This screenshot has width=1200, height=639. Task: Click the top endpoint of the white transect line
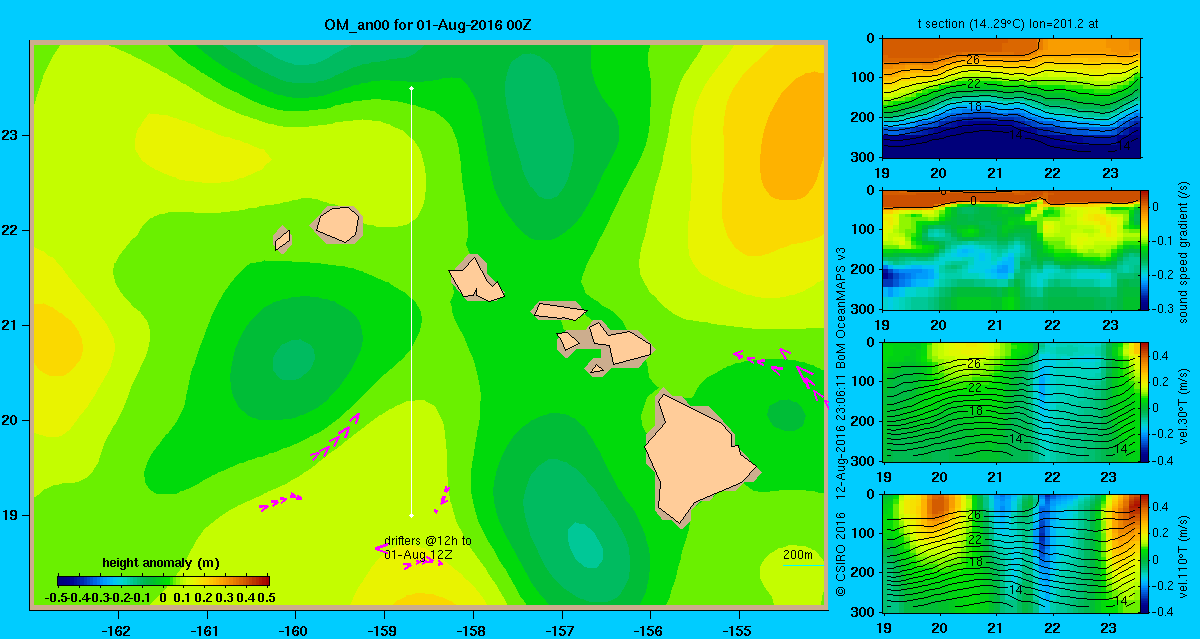point(411,88)
